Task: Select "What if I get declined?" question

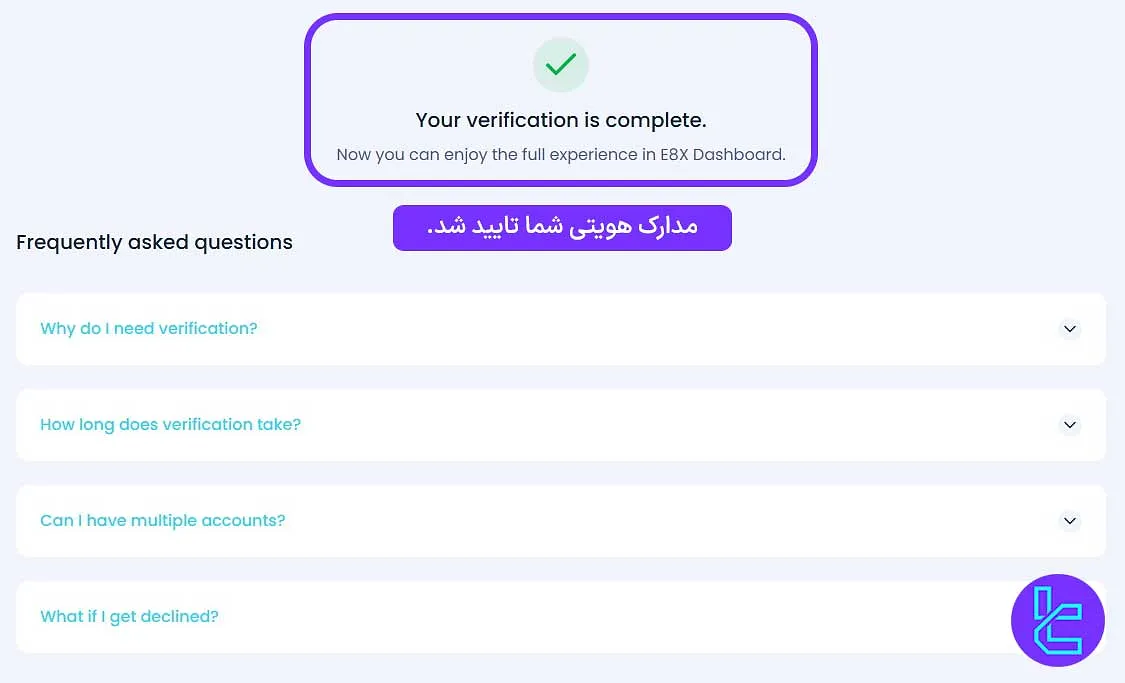Action: coord(129,616)
